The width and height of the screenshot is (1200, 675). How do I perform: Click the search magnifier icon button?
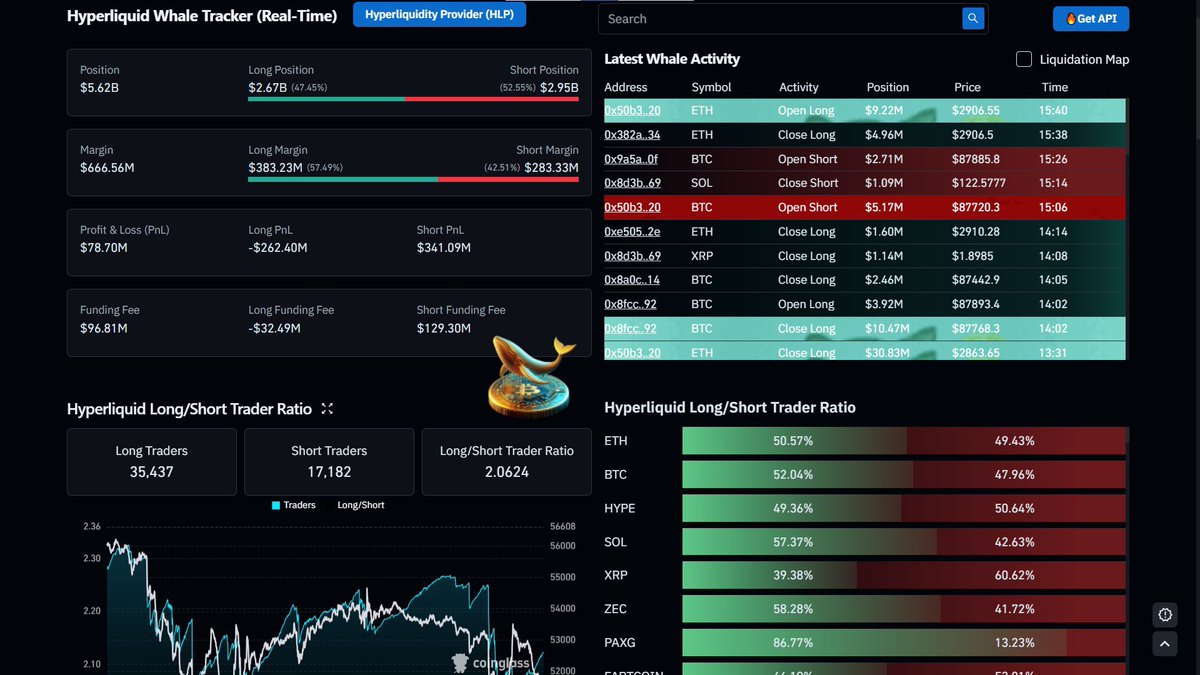[x=973, y=18]
